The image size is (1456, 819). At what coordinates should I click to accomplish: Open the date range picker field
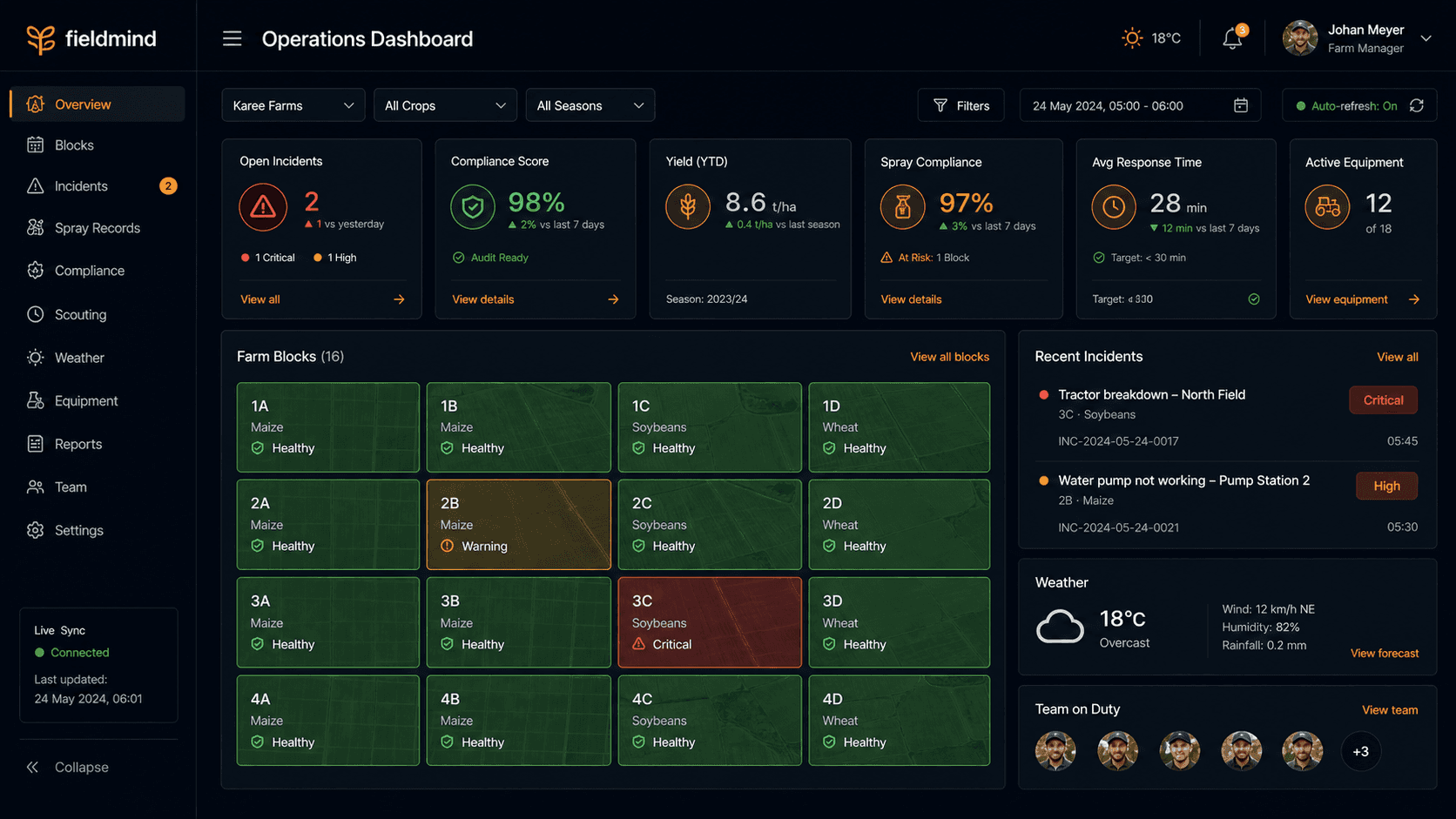pyautogui.click(x=1140, y=105)
